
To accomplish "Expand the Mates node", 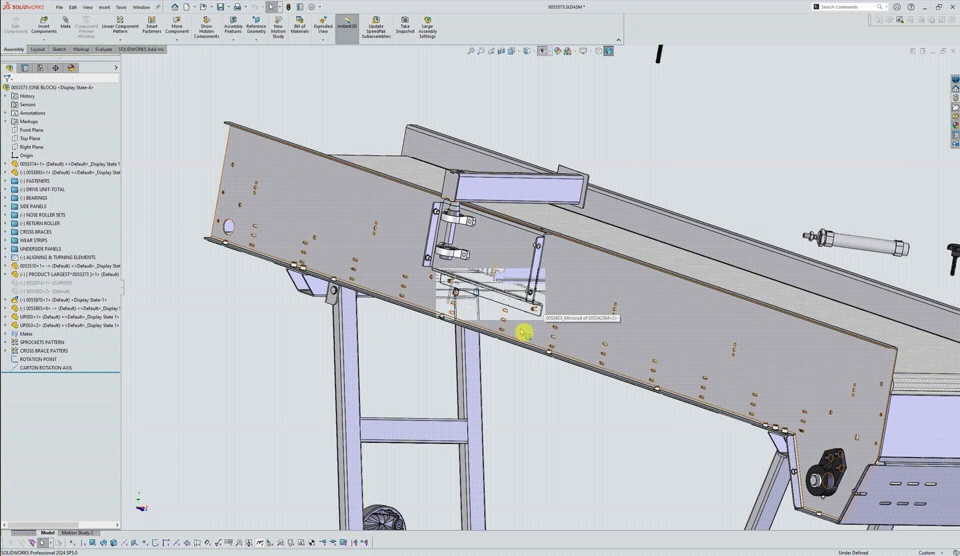I will click(x=6, y=334).
